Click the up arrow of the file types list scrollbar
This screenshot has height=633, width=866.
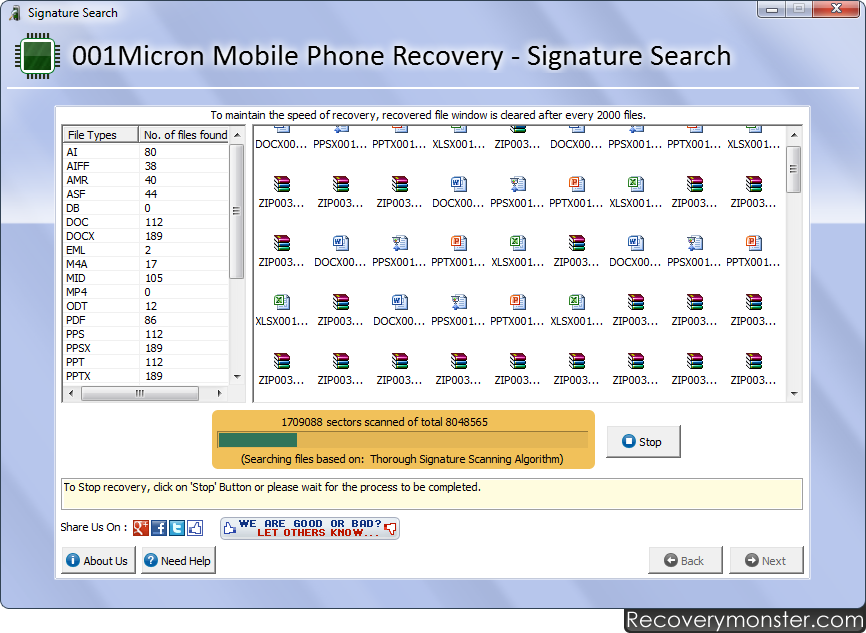click(x=237, y=135)
